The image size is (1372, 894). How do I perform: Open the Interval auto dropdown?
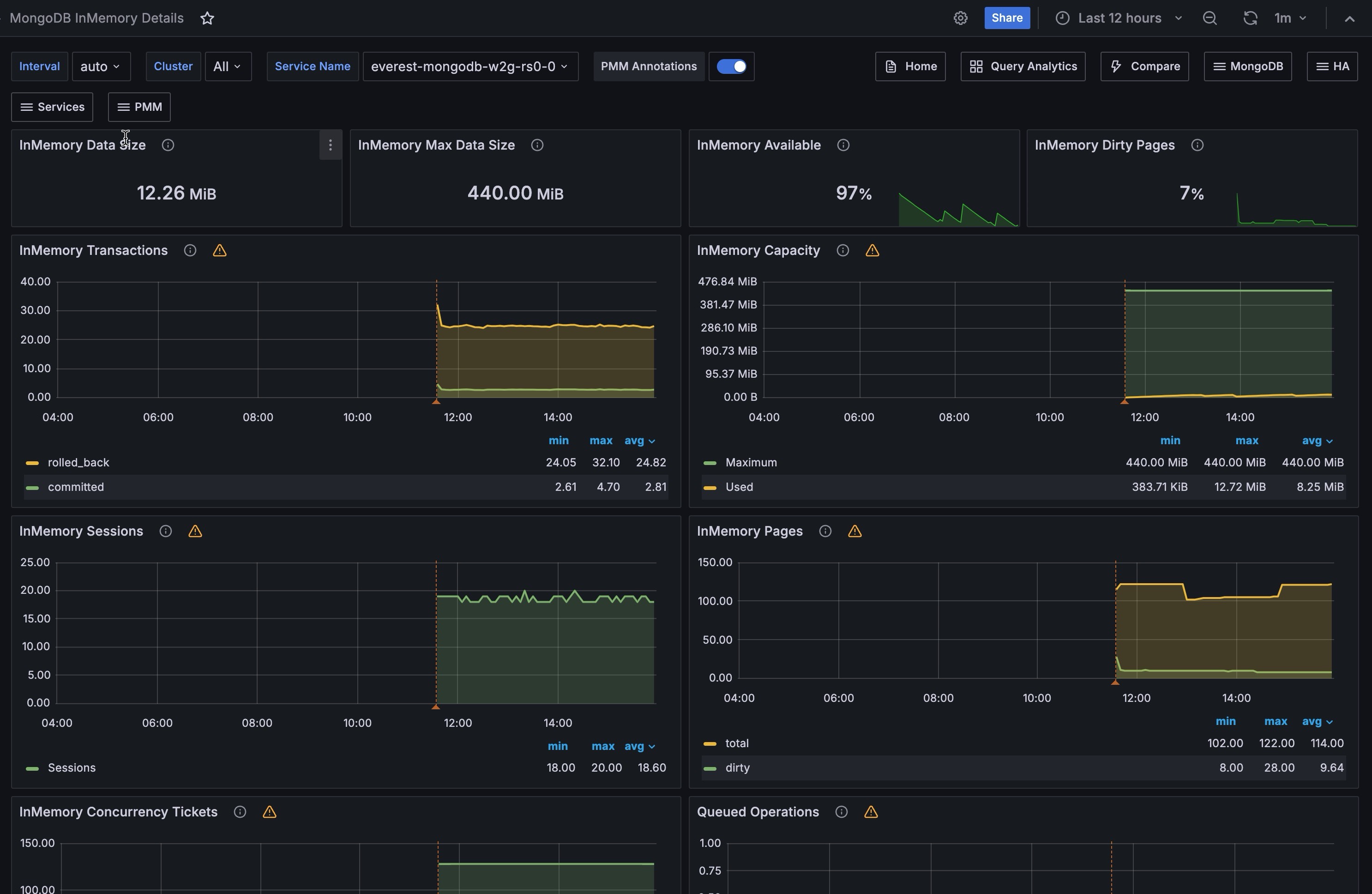101,67
